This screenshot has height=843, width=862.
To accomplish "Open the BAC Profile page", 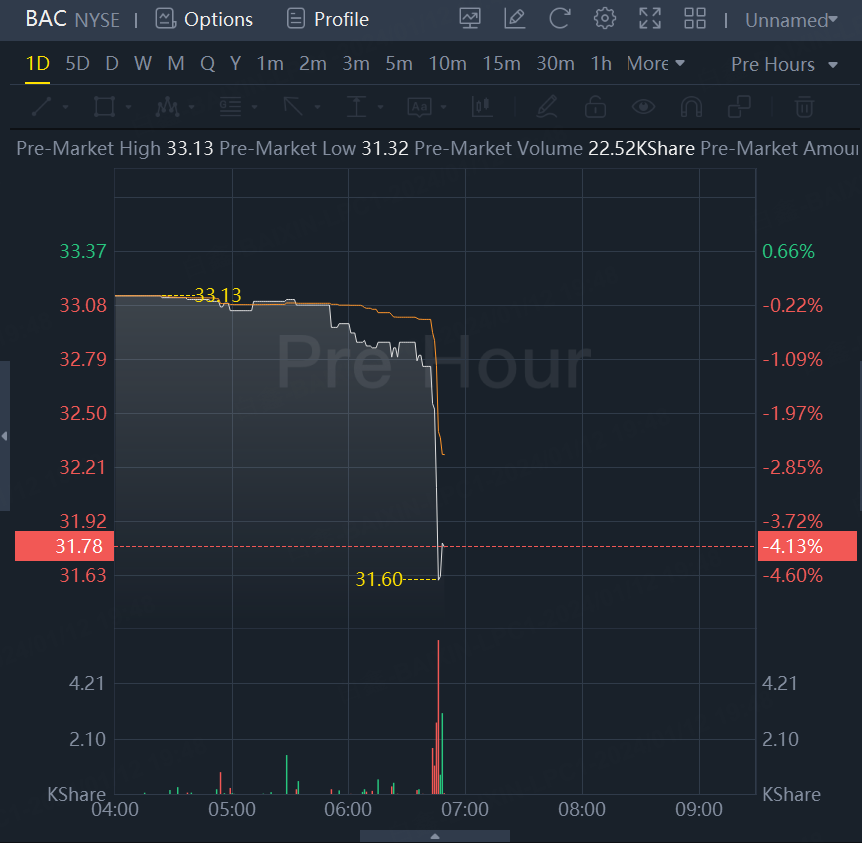I will pos(327,19).
